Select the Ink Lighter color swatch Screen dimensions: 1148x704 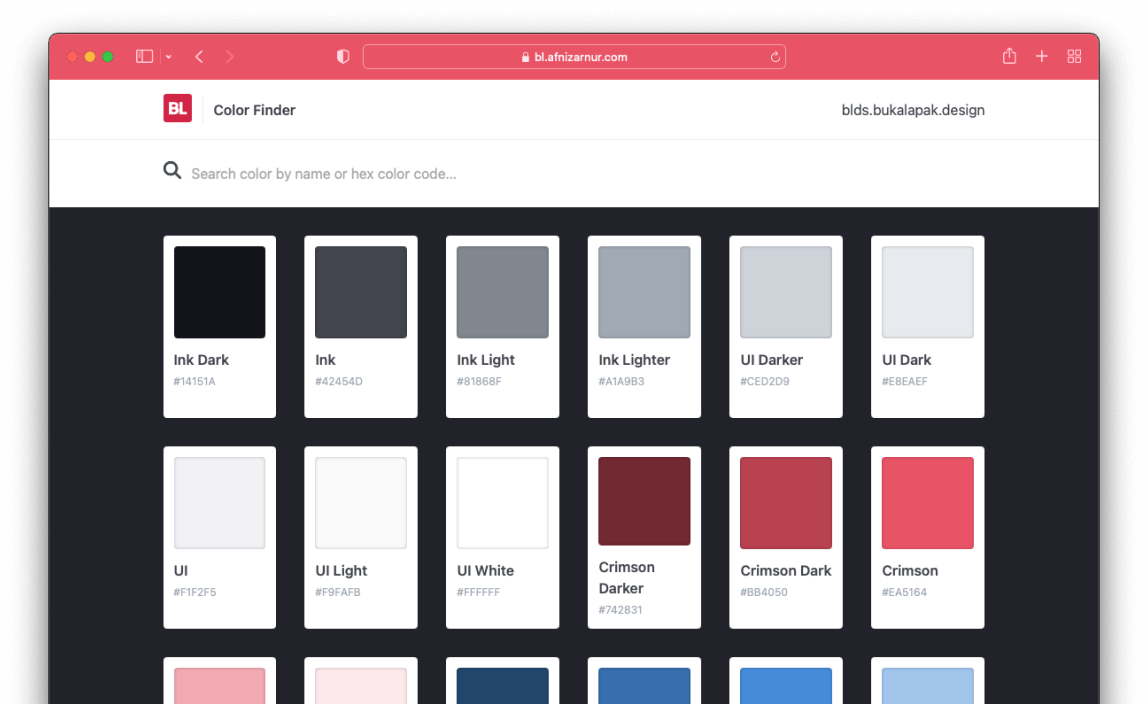644,292
